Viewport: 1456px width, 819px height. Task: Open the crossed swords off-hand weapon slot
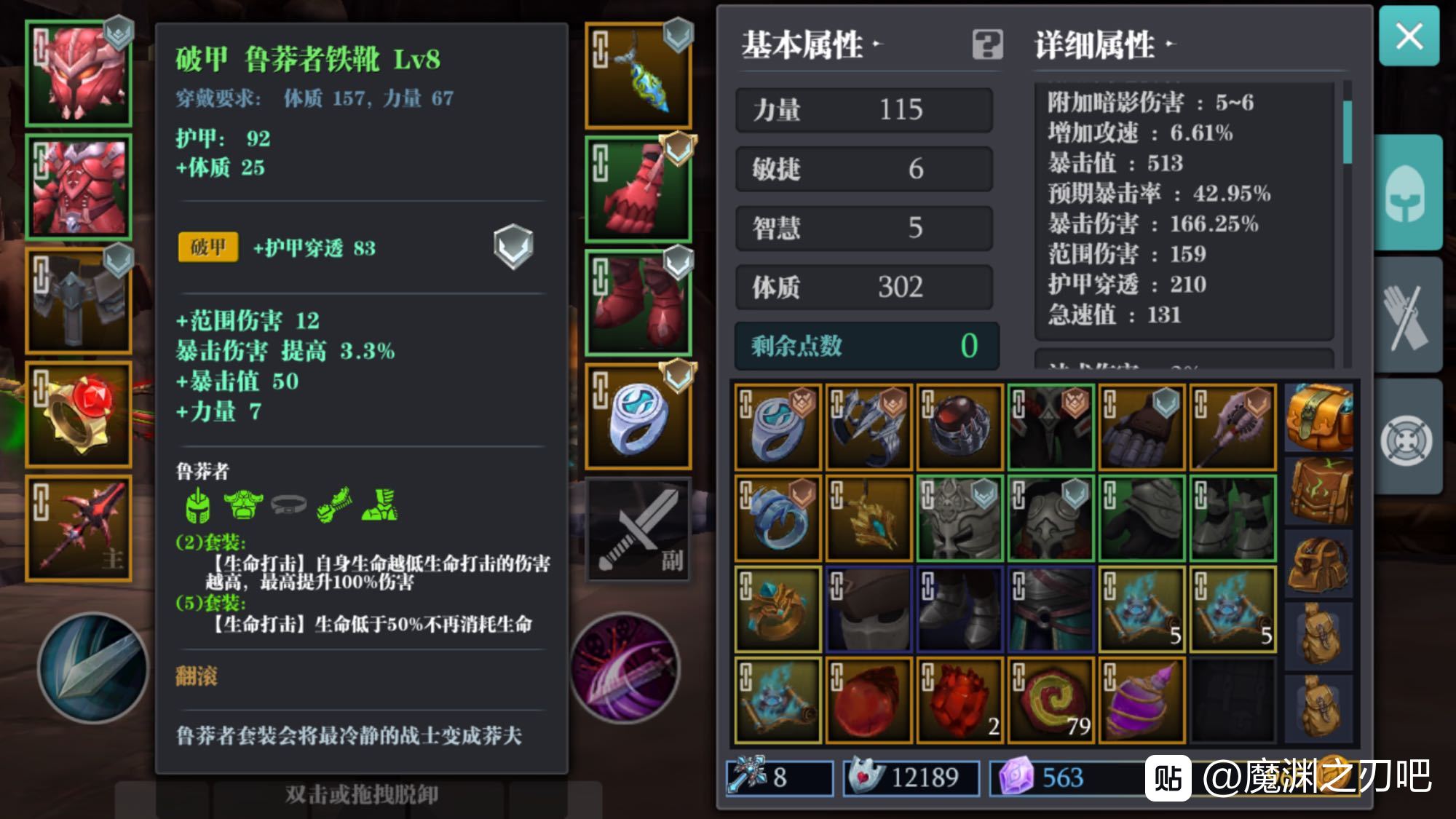coord(638,529)
